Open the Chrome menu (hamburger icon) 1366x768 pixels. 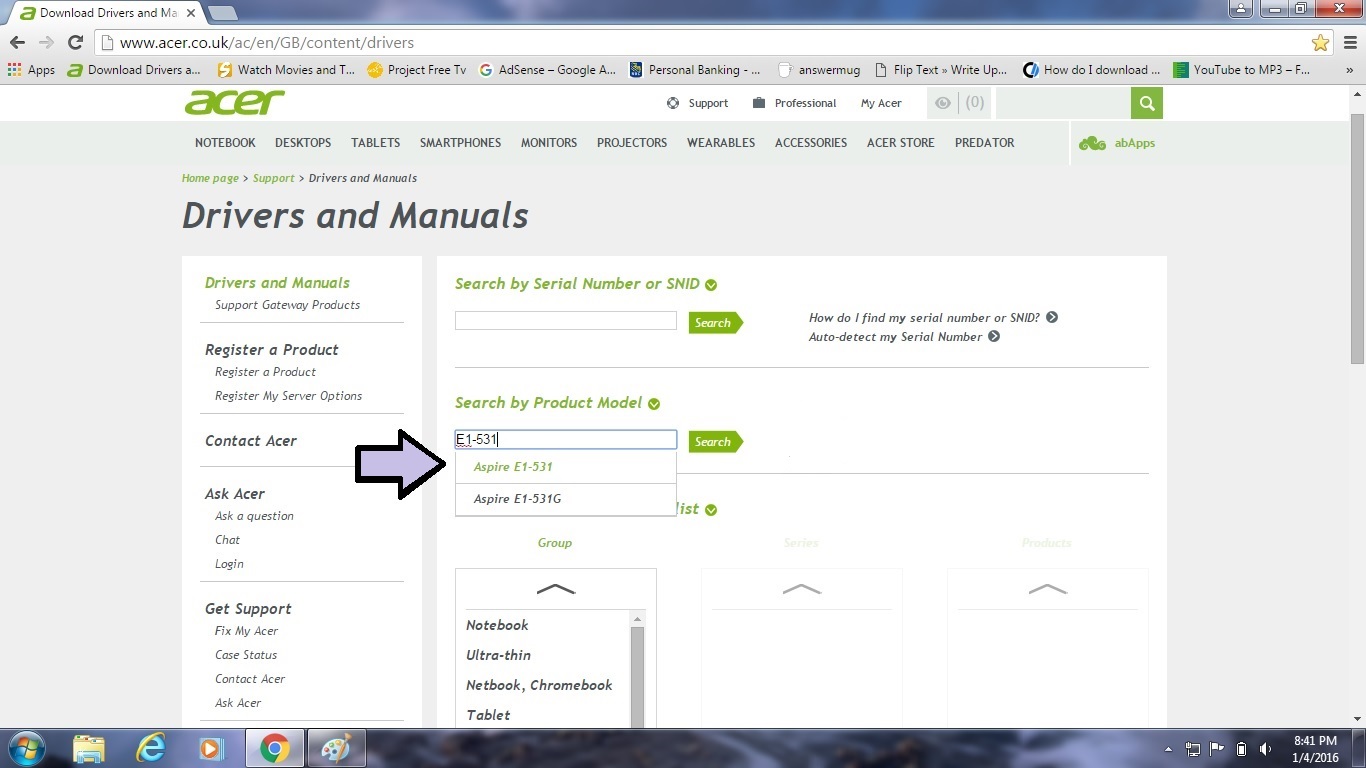[x=1349, y=42]
